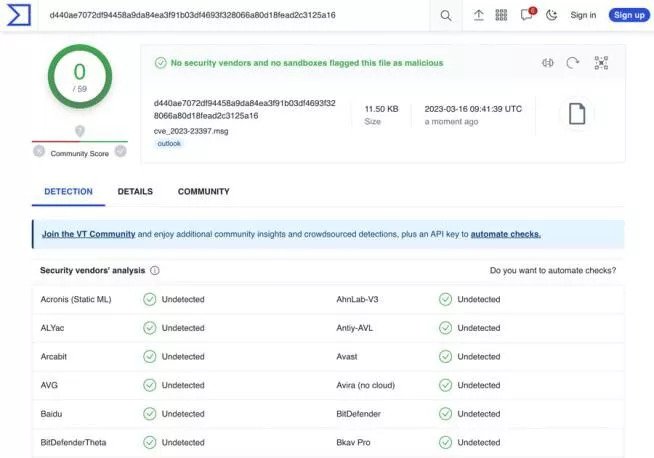Click the Join the VT Community link
This screenshot has width=654, height=458.
(x=88, y=234)
